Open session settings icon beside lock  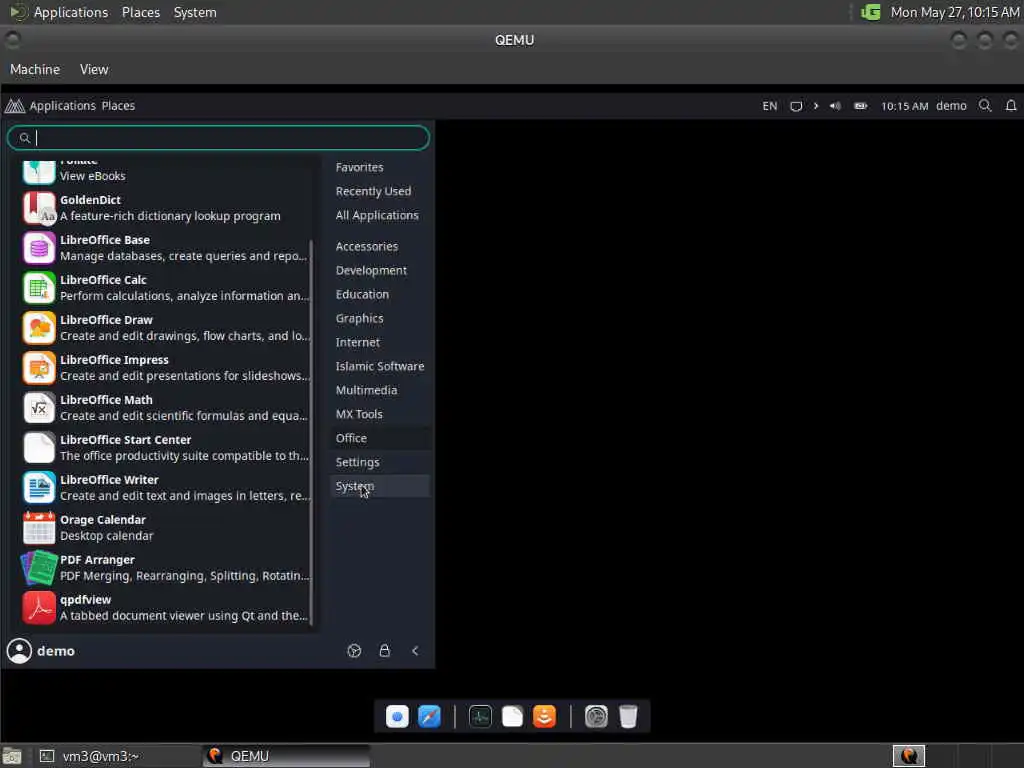[354, 651]
